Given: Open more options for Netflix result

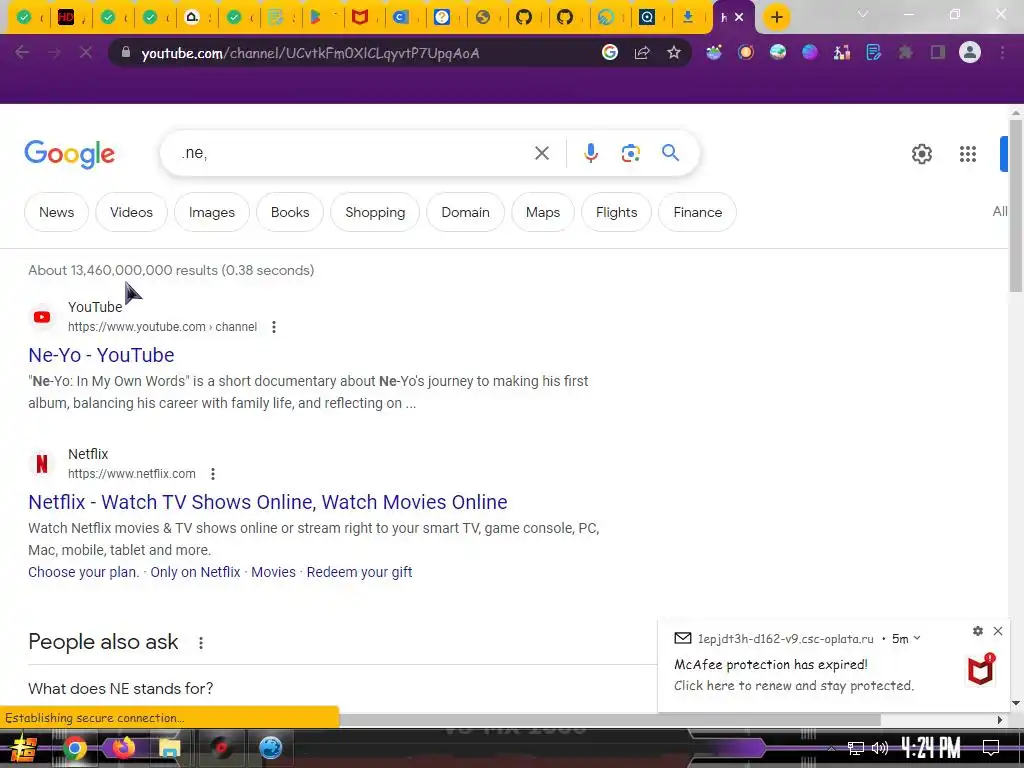Looking at the screenshot, I should (213, 473).
